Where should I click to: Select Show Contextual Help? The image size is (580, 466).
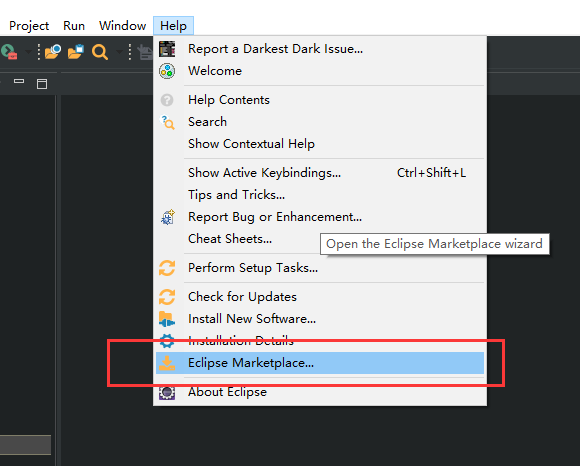click(320, 143)
